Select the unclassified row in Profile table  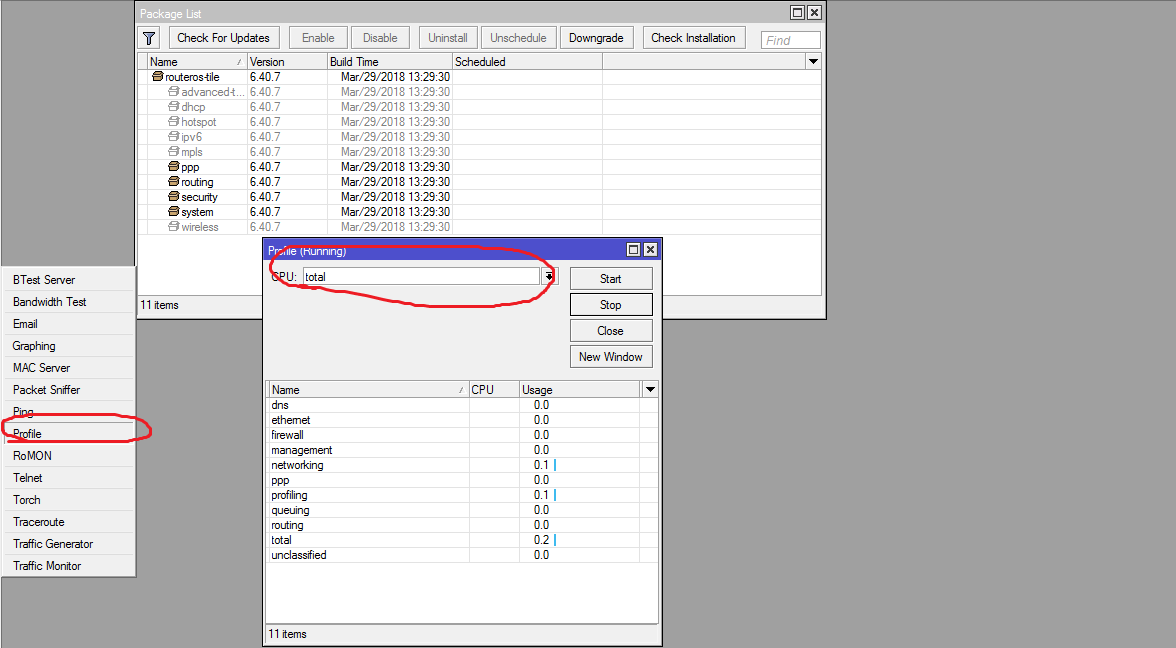(x=462, y=555)
